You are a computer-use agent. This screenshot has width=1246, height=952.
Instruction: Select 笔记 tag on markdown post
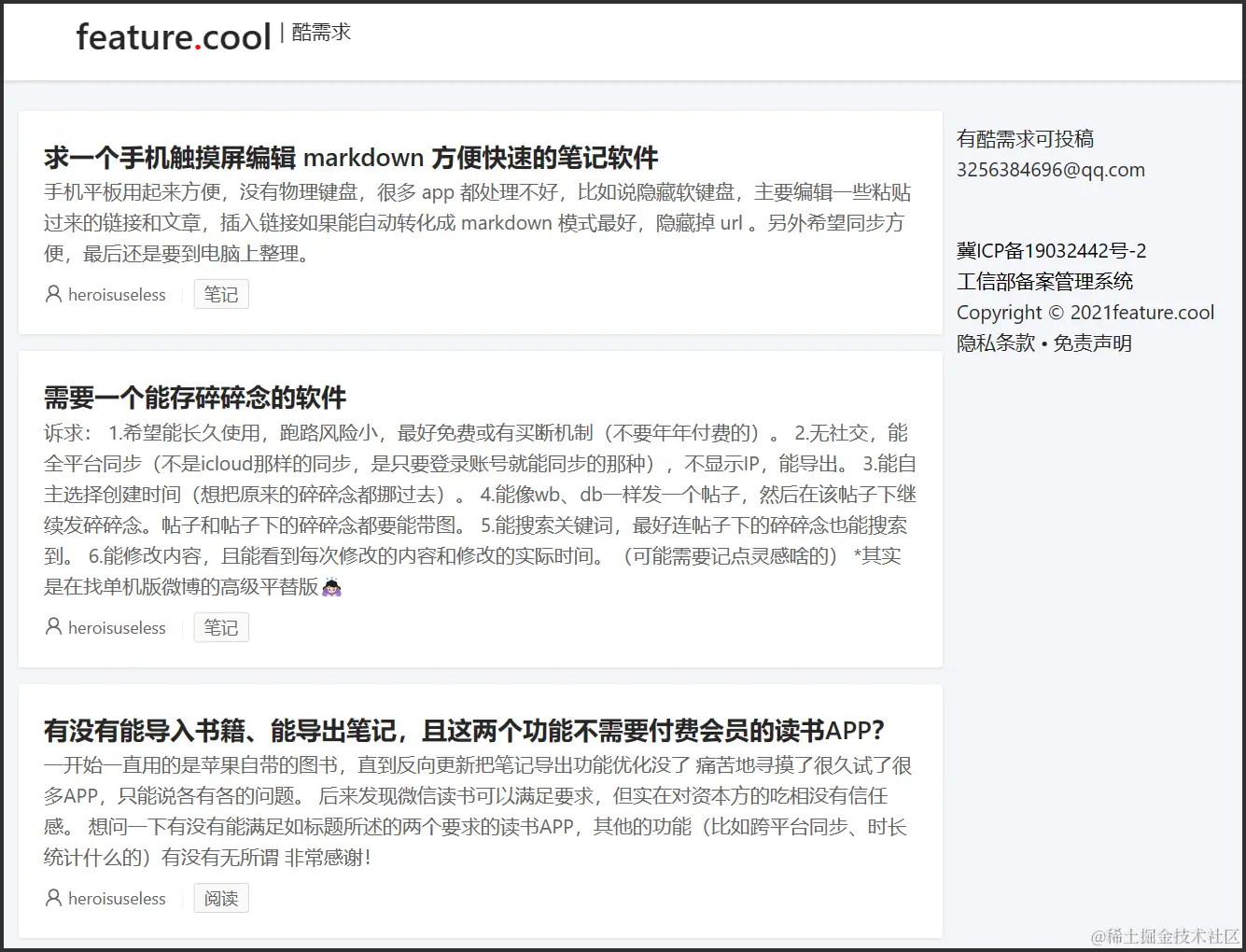pyautogui.click(x=221, y=294)
